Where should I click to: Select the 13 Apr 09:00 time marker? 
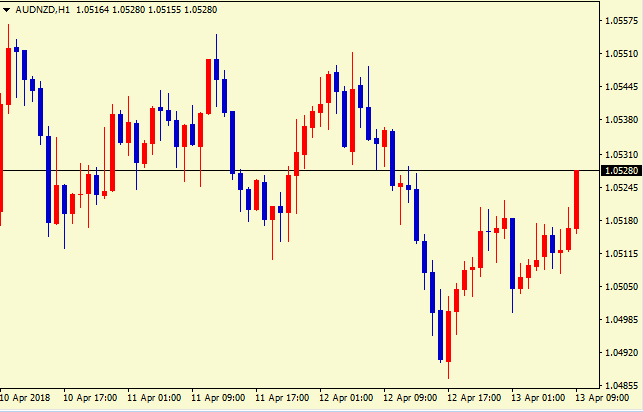(603, 398)
